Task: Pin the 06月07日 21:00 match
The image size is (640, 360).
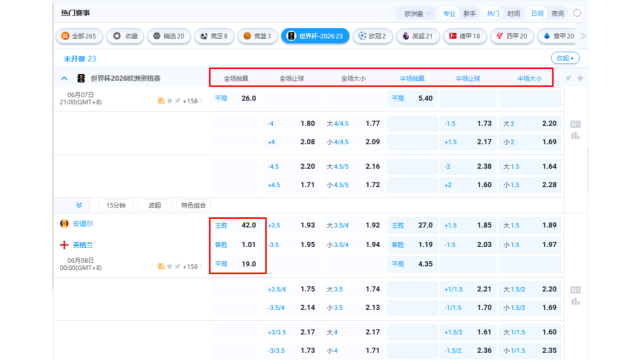Action: pyautogui.click(x=178, y=100)
